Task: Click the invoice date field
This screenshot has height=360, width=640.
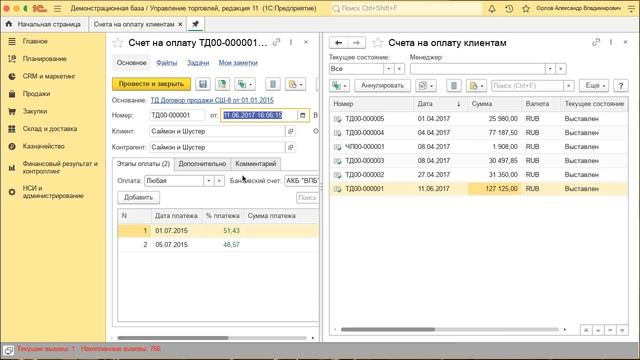Action: pos(259,115)
